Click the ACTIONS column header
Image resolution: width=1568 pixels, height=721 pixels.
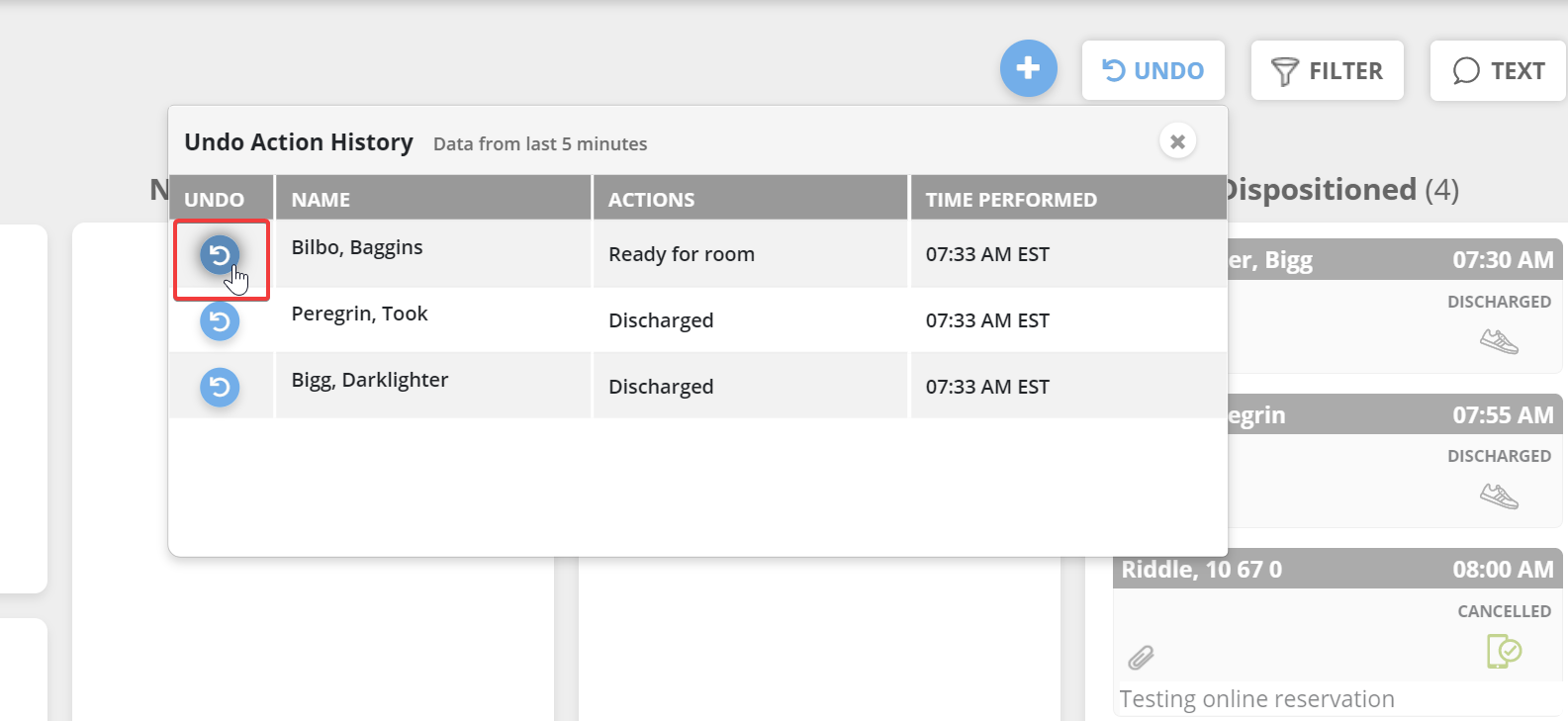[651, 200]
